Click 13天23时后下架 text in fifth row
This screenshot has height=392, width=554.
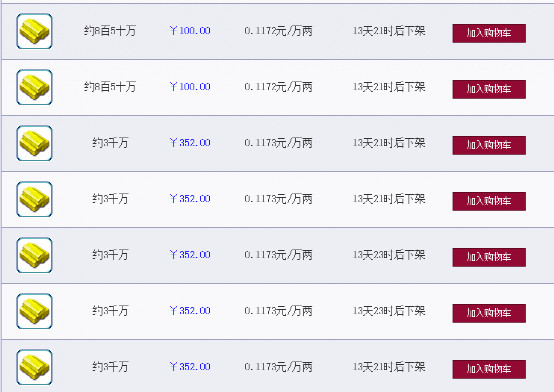click(x=389, y=254)
